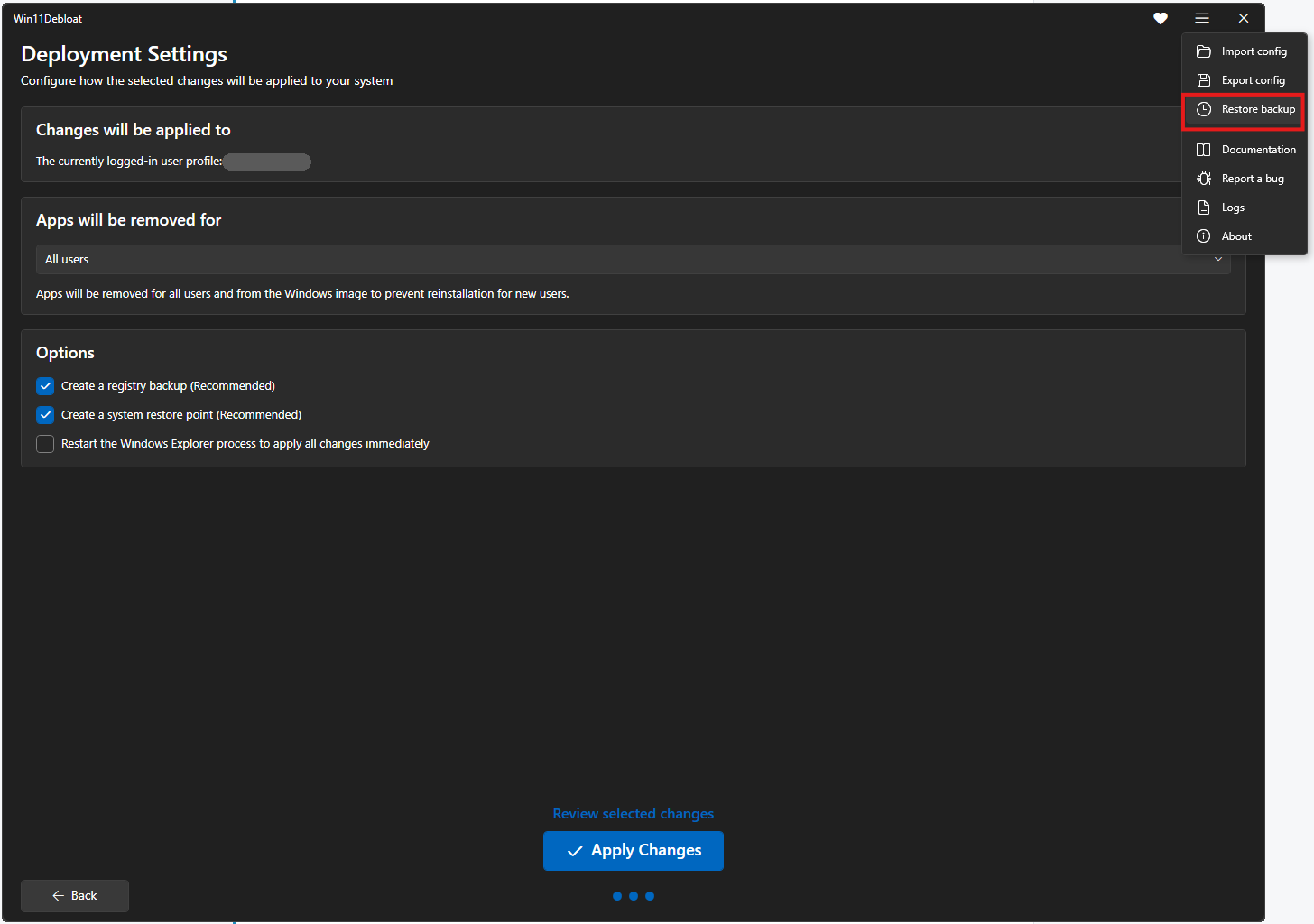This screenshot has height=924, width=1314.
Task: Click the Export config save icon
Action: 1204,80
